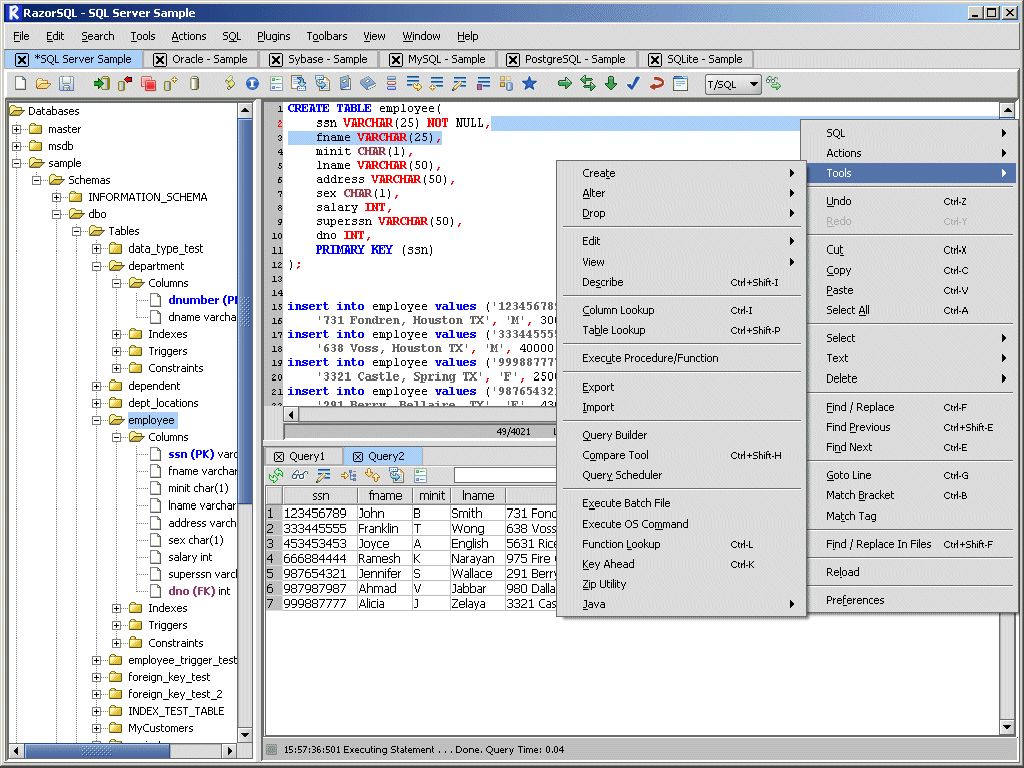Click the eyeglasses icon in results toolbar
The height and width of the screenshot is (768, 1024).
tap(299, 475)
